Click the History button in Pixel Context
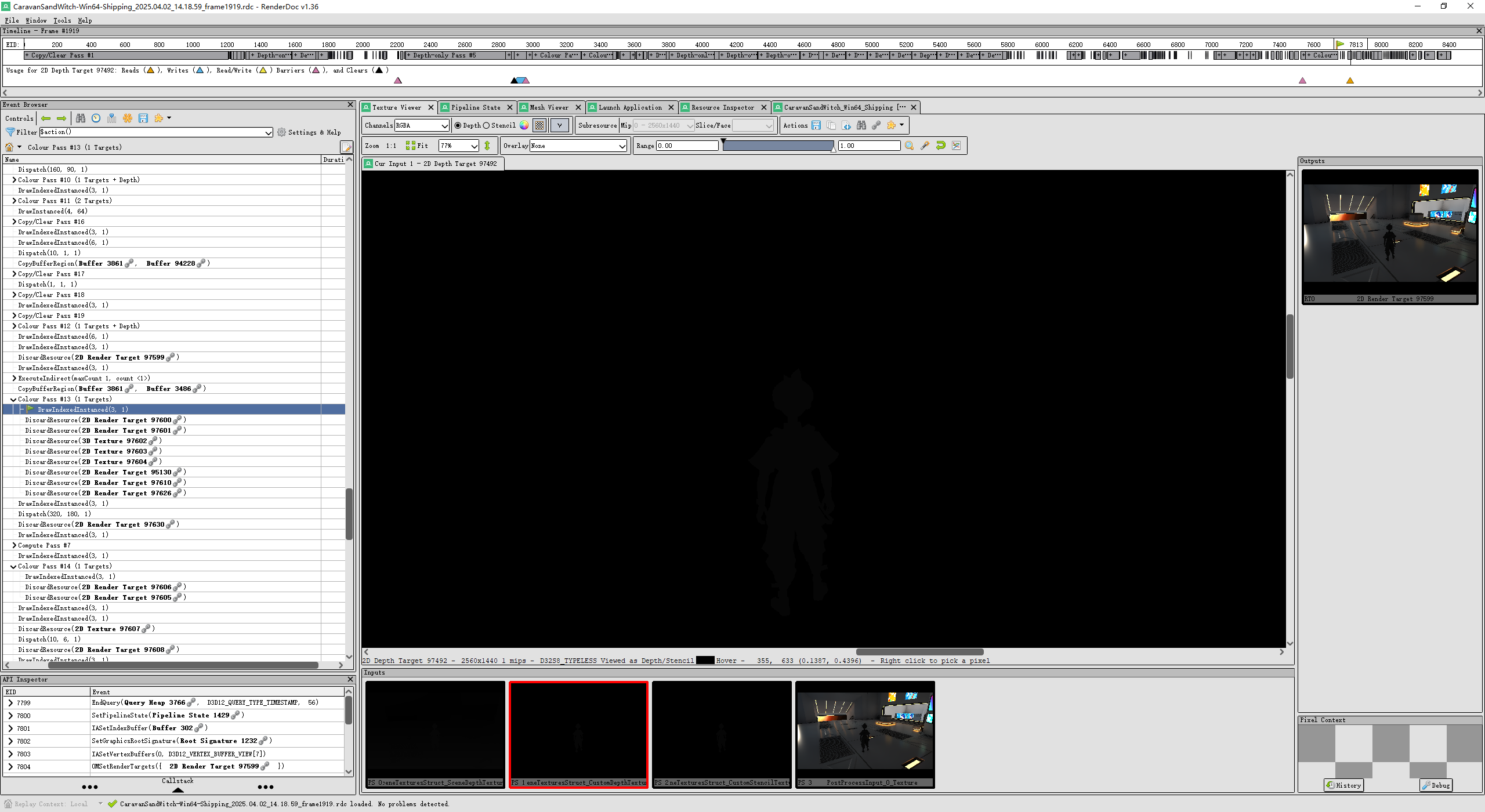Viewport: 1485px width, 812px height. pyautogui.click(x=1343, y=785)
